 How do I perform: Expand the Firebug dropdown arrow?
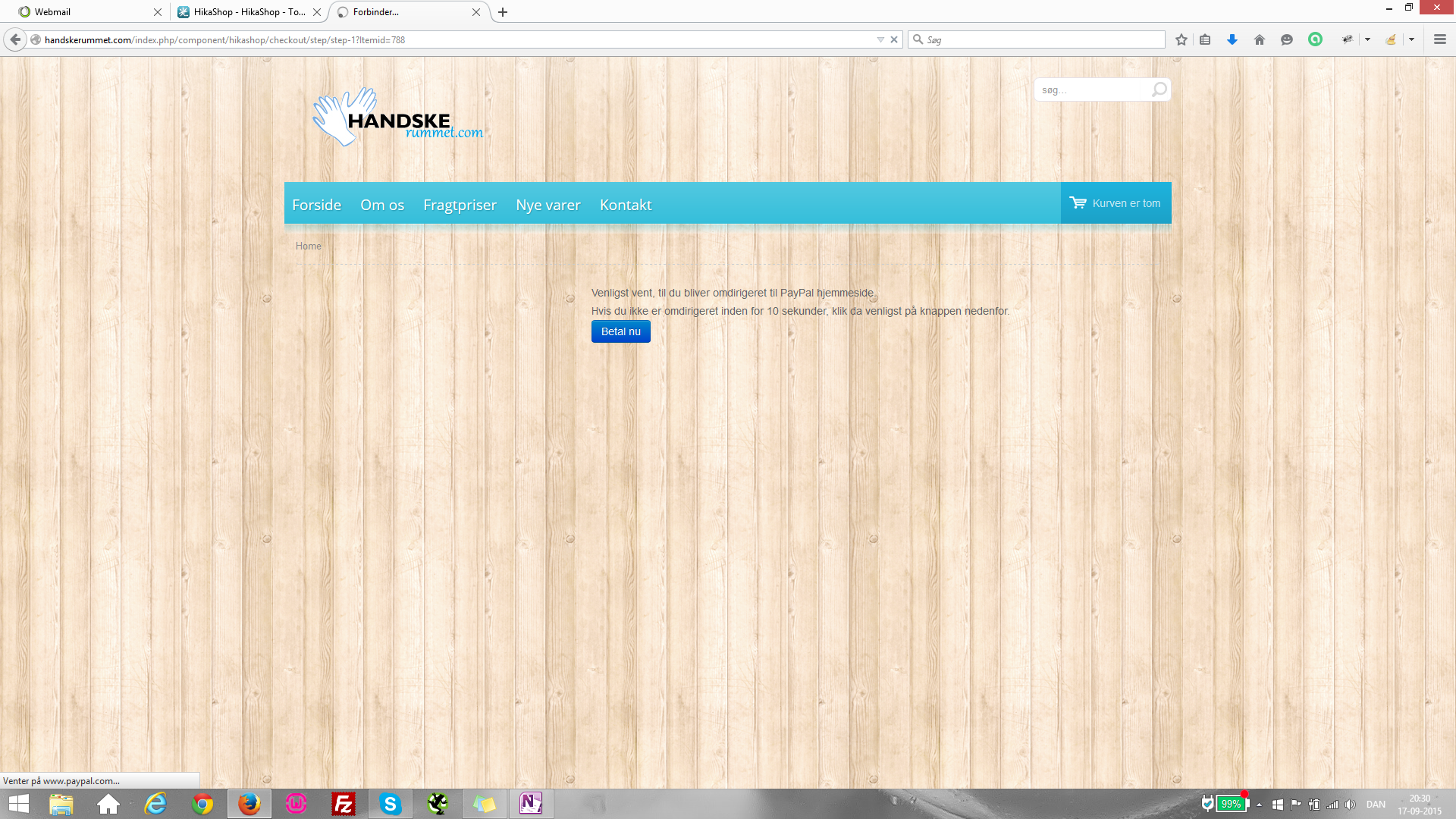coord(1367,39)
